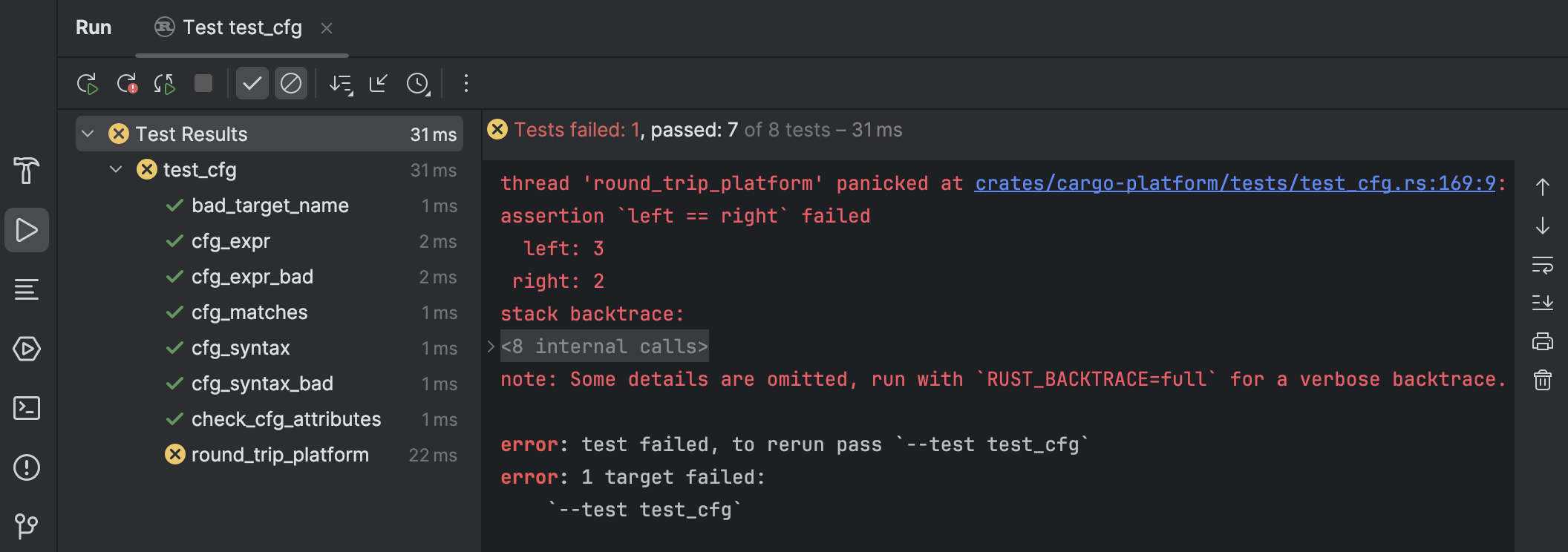The image size is (1568, 552).
Task: Clear console output with trash icon
Action: pos(1542,380)
